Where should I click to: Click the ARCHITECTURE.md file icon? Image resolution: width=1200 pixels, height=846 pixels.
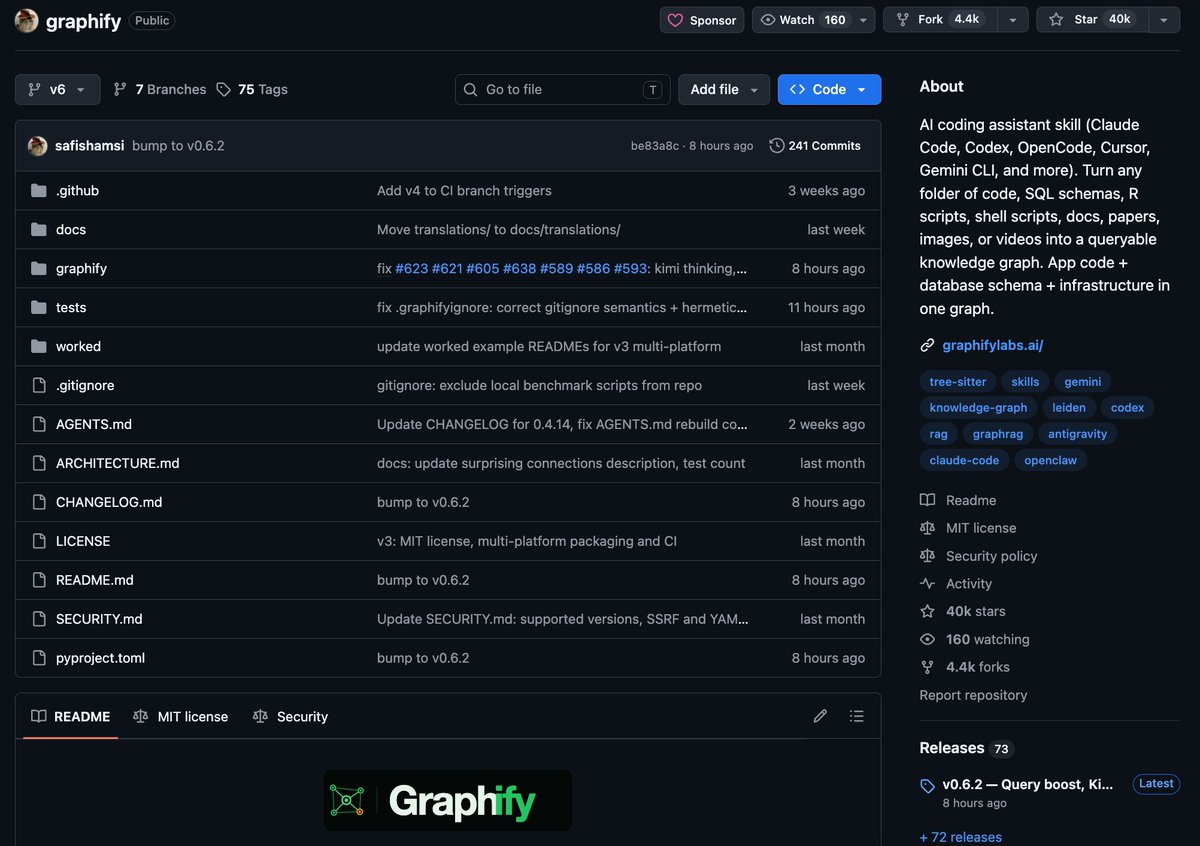[x=39, y=464]
